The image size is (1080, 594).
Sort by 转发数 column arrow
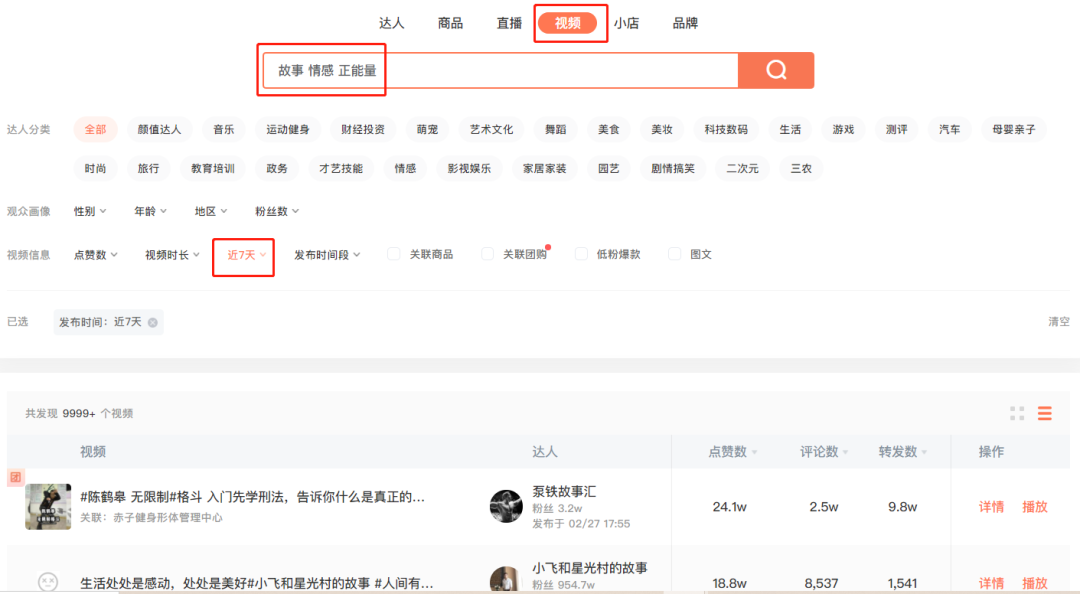click(924, 453)
